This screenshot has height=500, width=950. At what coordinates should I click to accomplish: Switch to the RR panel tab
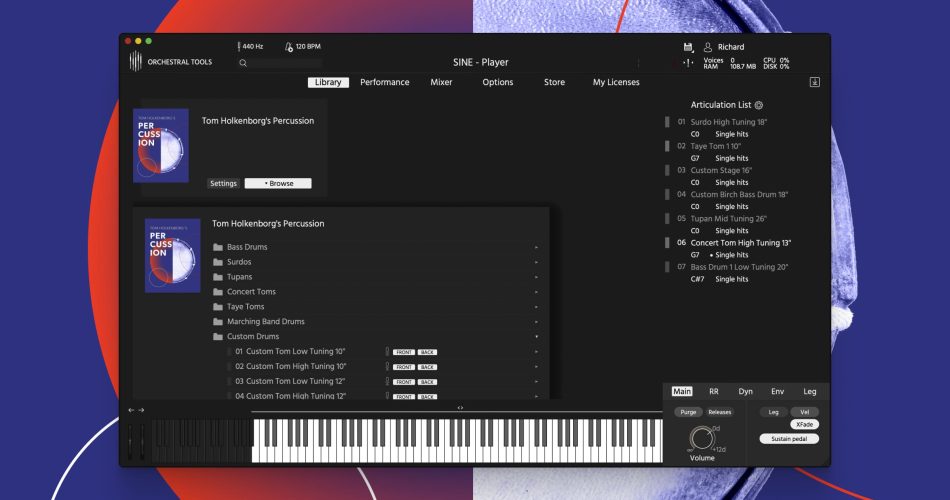click(714, 392)
